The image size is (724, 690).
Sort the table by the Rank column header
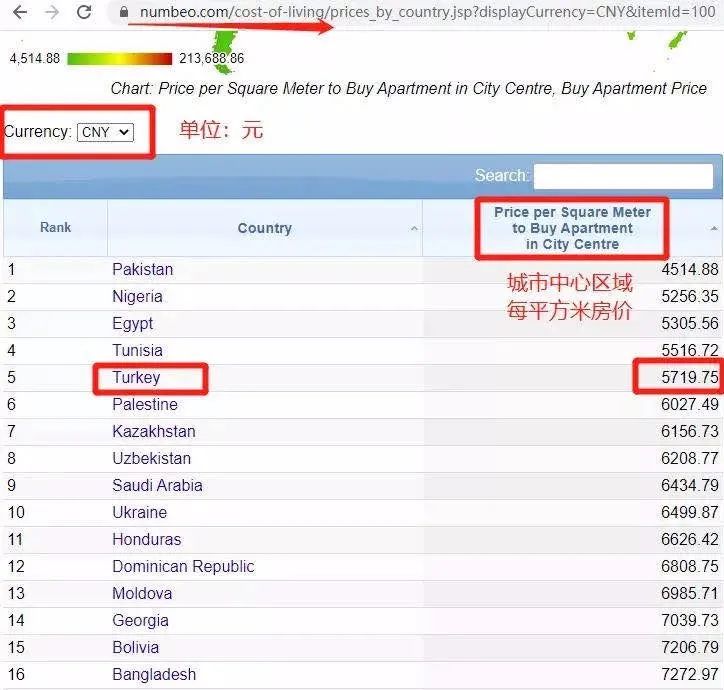tap(55, 227)
